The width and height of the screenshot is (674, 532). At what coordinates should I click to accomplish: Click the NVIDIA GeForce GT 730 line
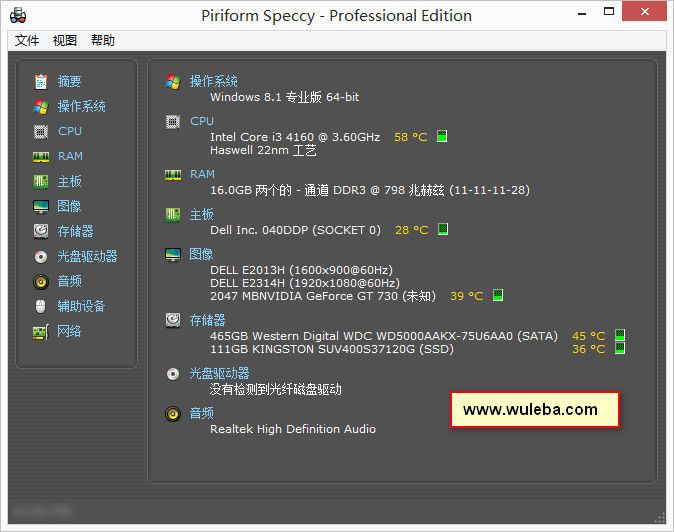tap(323, 296)
